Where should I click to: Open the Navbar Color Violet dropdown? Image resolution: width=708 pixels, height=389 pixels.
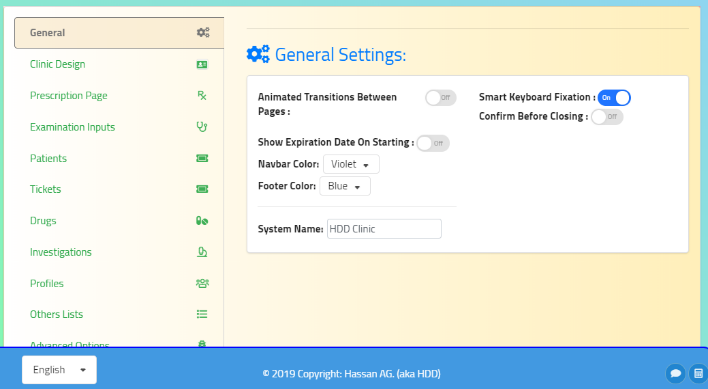coord(351,164)
